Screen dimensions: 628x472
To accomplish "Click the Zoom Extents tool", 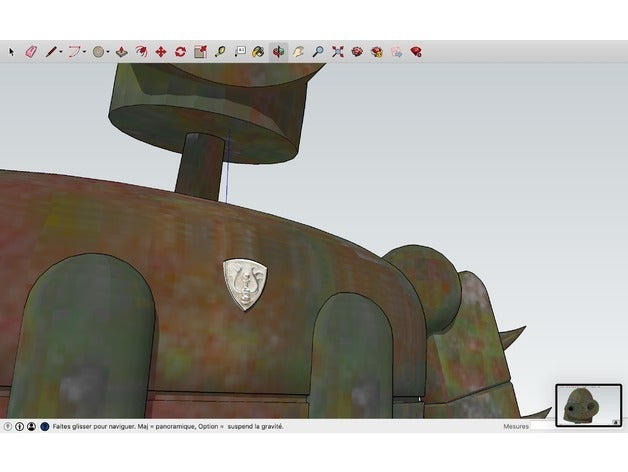I will 337,51.
